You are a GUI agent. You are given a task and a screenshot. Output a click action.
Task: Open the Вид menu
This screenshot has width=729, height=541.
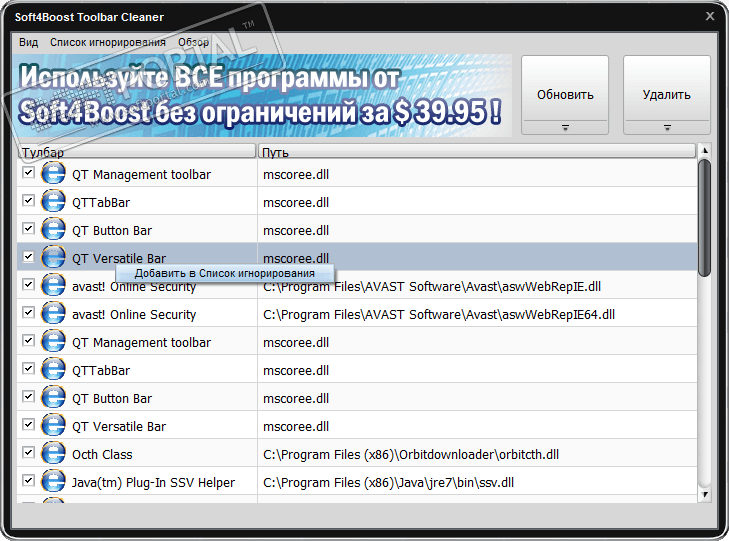28,42
